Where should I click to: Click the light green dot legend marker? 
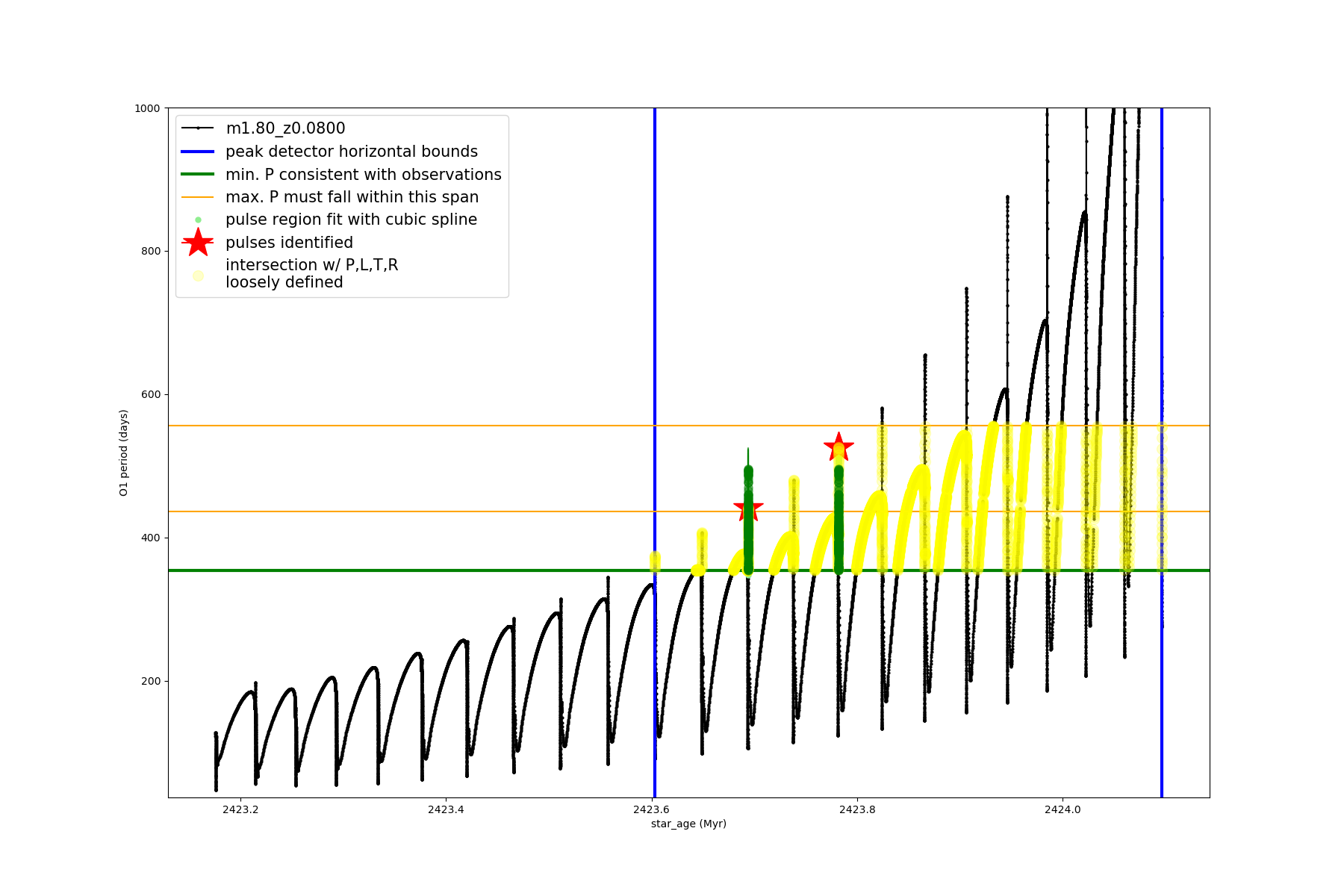click(x=198, y=220)
